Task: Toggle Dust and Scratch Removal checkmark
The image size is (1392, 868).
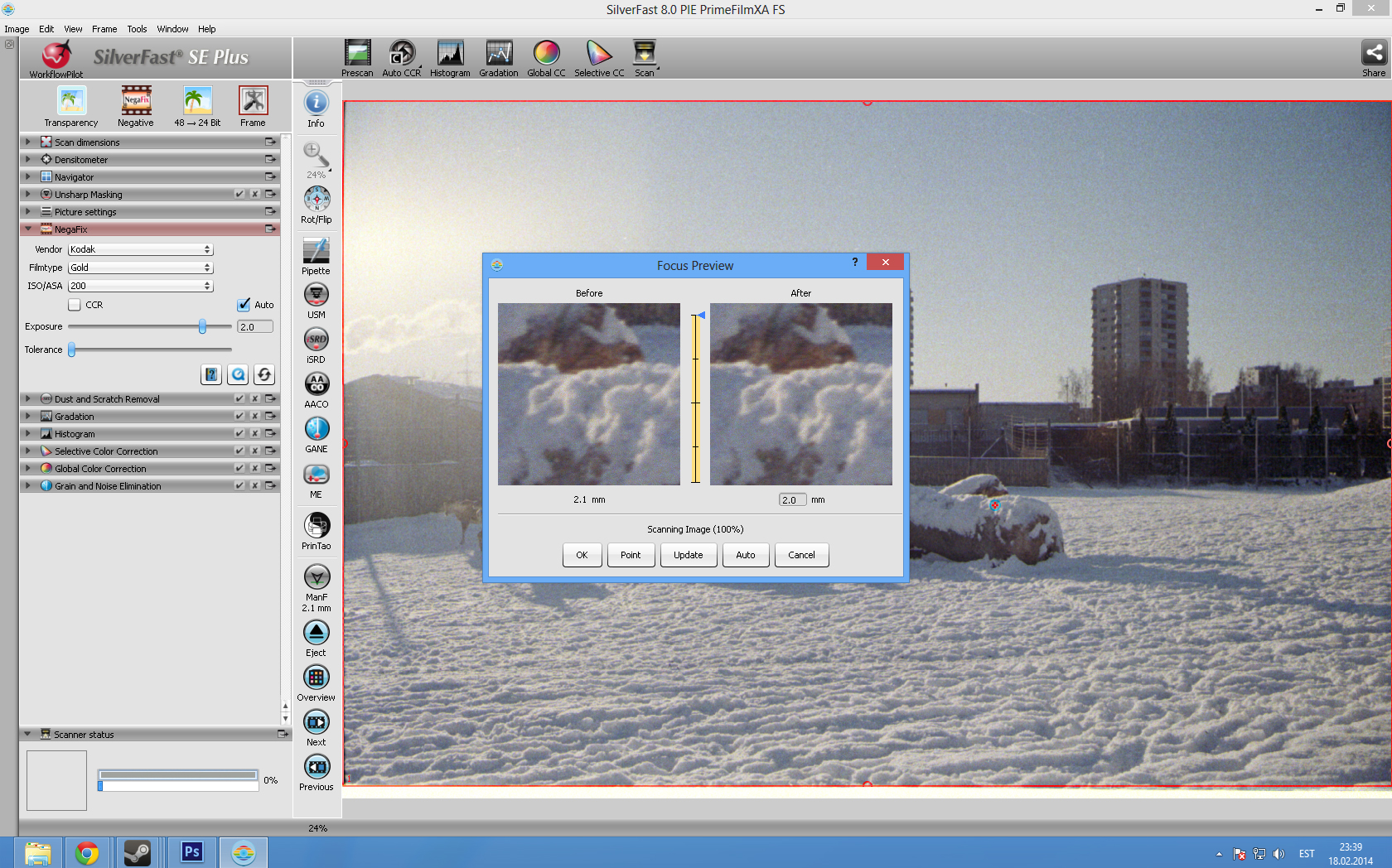Action: pyautogui.click(x=239, y=399)
